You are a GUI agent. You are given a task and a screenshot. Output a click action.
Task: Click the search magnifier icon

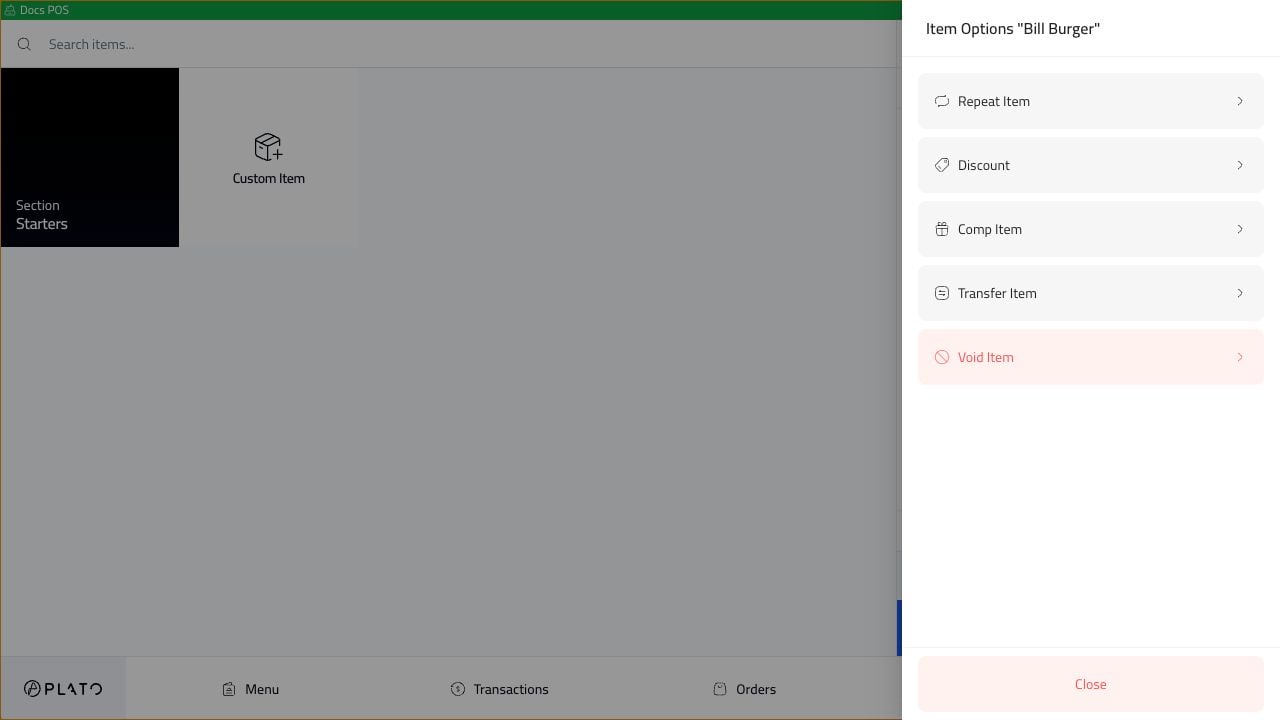(25, 44)
